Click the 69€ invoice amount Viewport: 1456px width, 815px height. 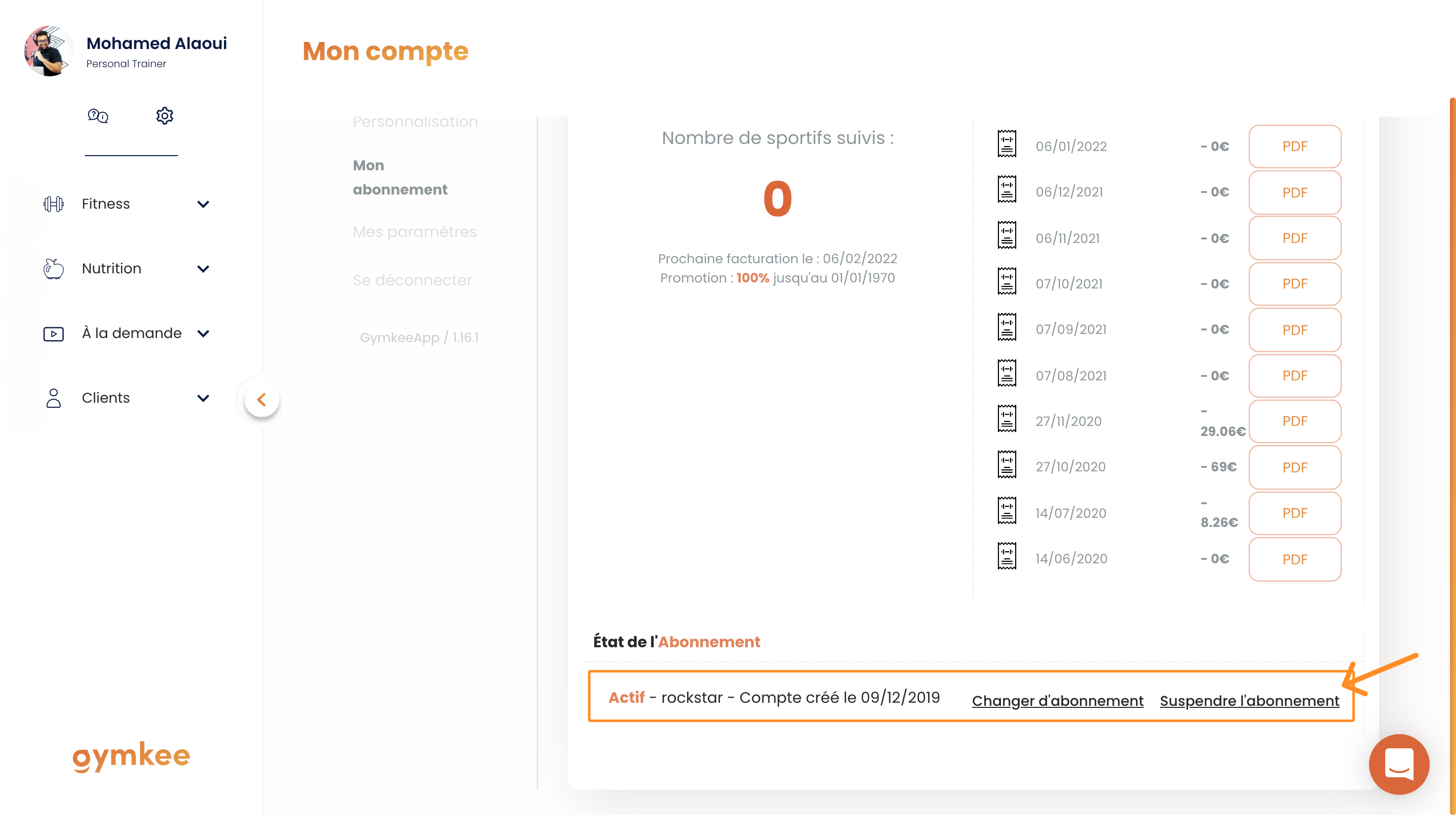click(1218, 467)
